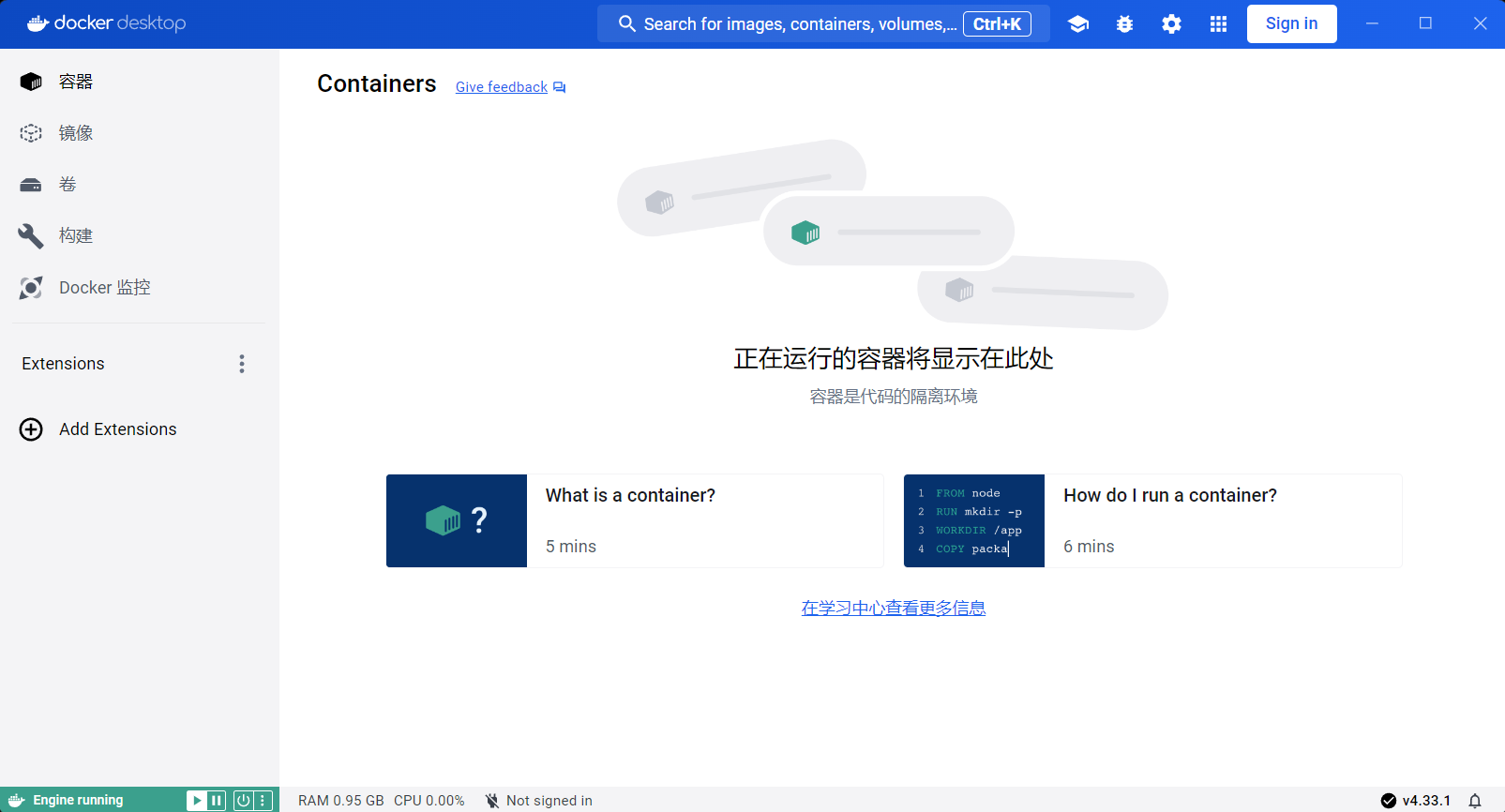Open 构建 (Builds) in the sidebar

tap(75, 236)
